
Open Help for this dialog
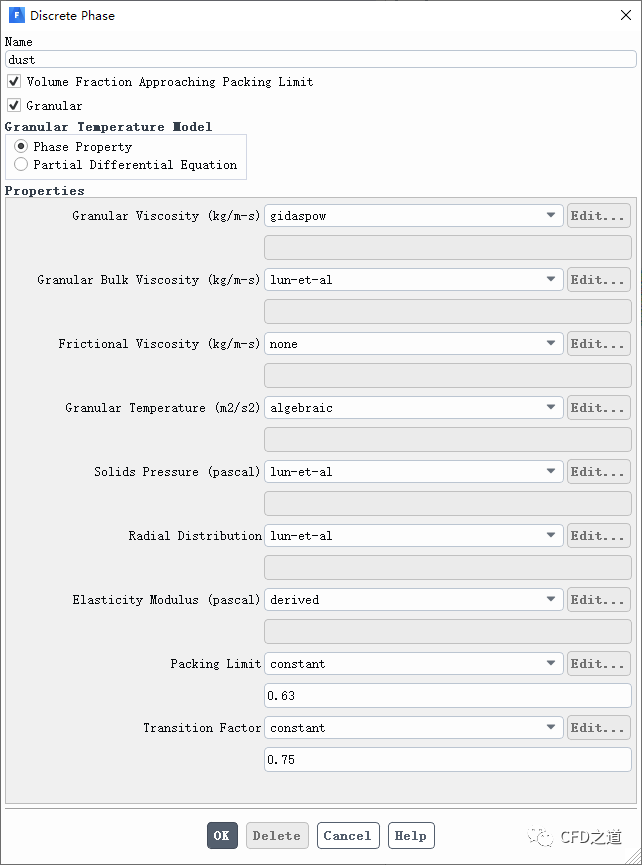tap(410, 836)
